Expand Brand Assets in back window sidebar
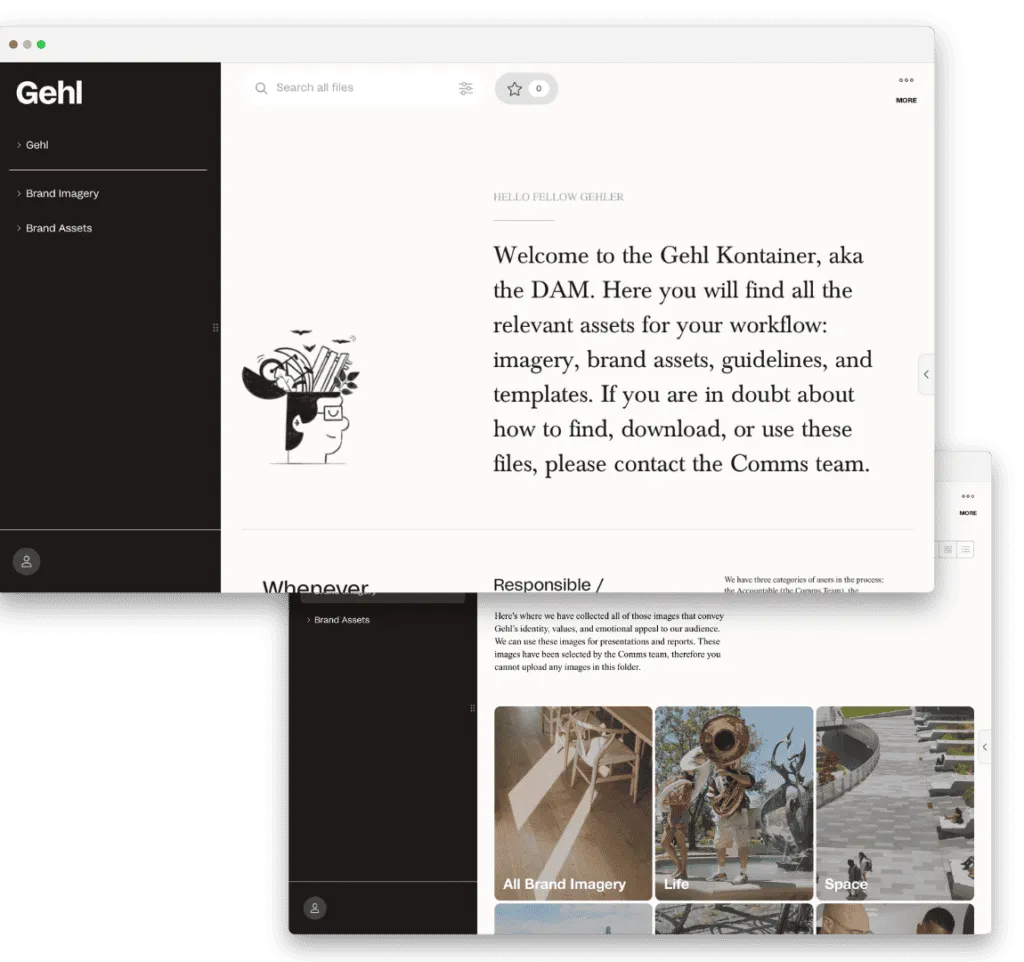 (x=338, y=620)
